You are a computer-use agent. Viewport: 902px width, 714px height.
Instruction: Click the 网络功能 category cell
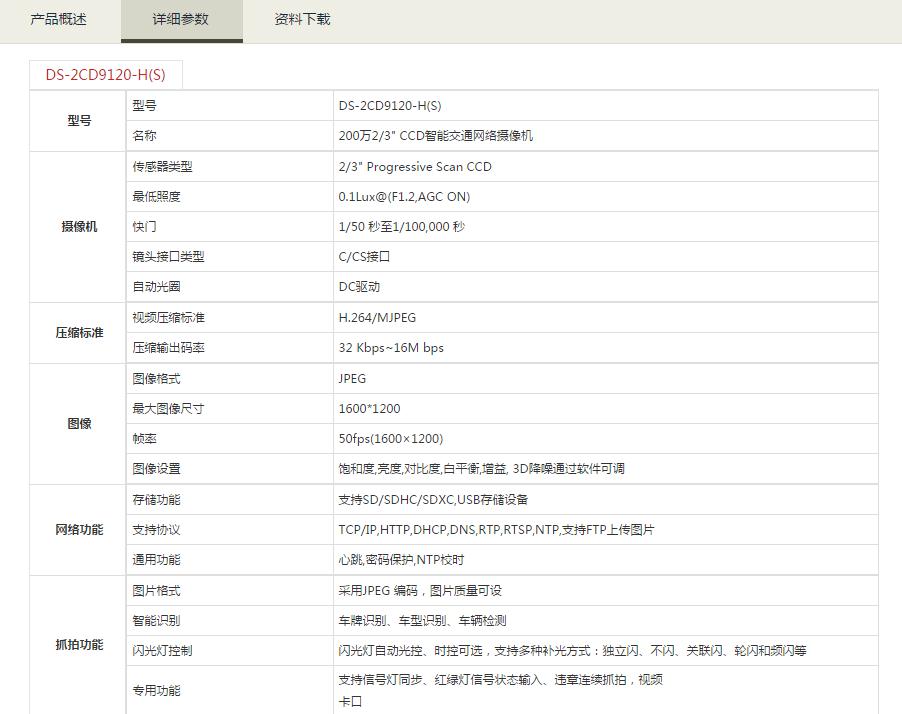pos(79,530)
